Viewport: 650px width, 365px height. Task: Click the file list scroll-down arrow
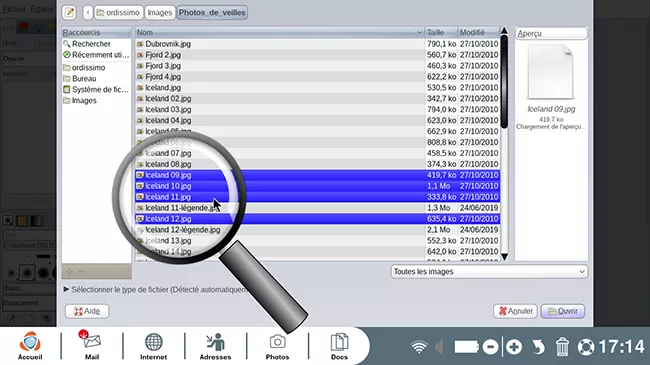pyautogui.click(x=504, y=257)
